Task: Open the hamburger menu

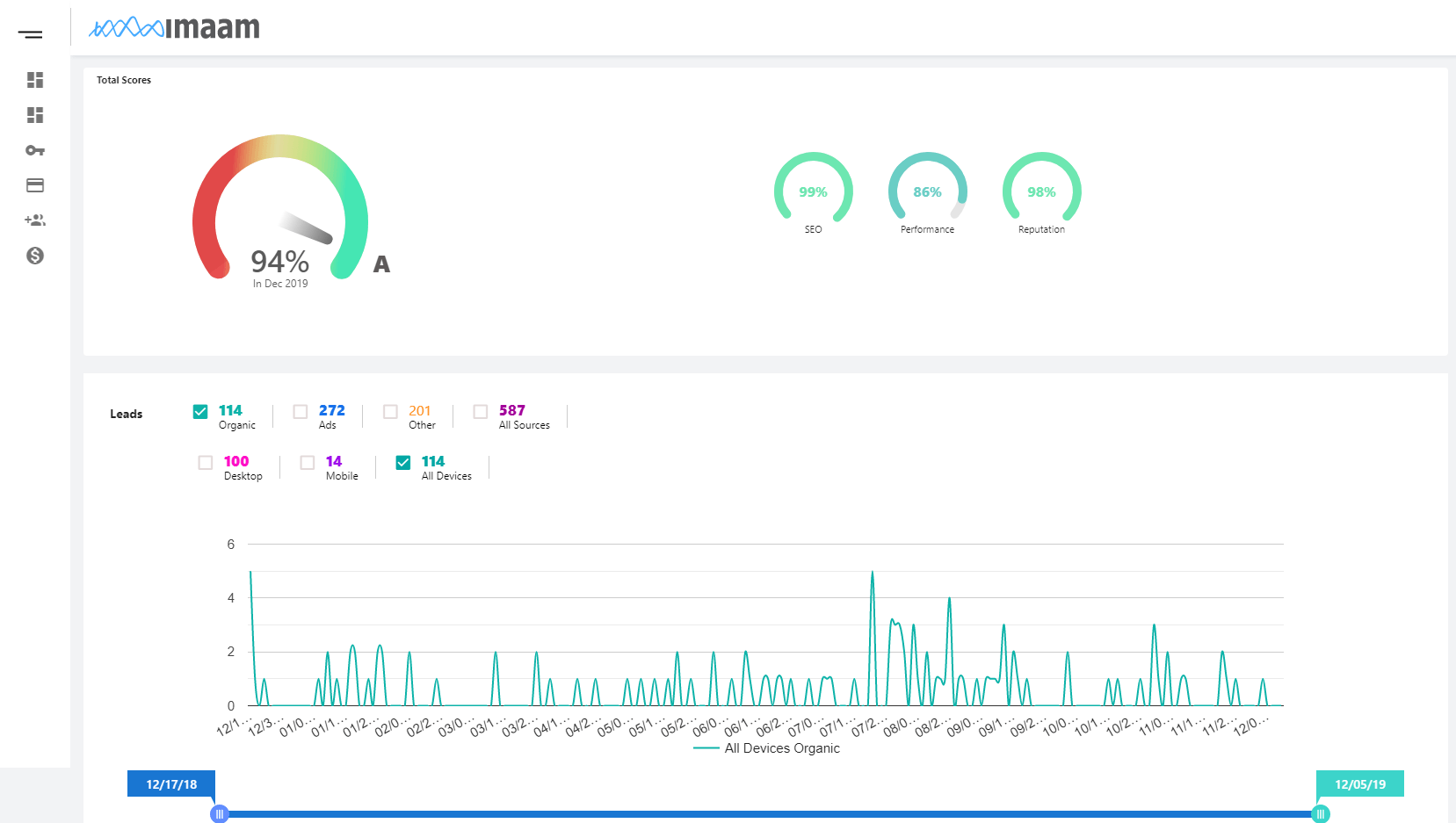Action: pos(30,34)
